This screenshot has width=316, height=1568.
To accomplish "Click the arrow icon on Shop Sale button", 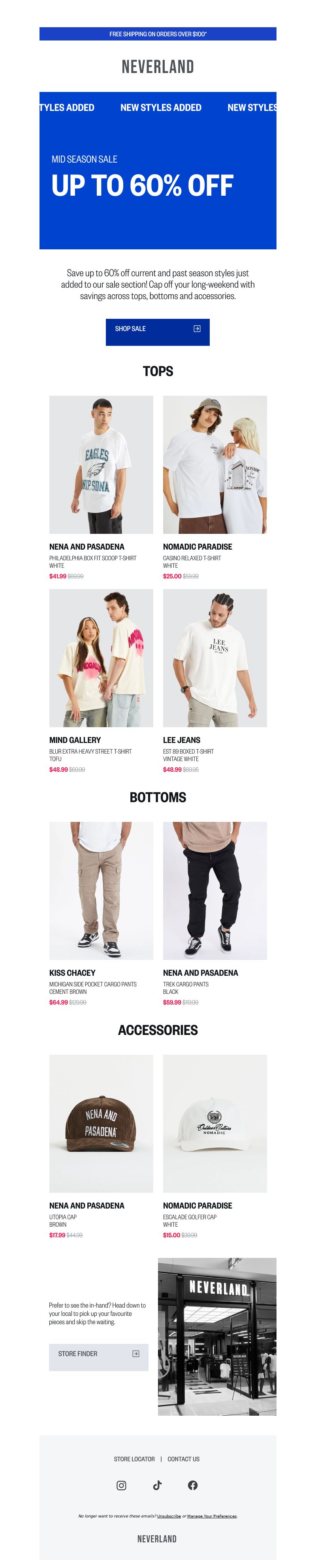I will coord(197,329).
